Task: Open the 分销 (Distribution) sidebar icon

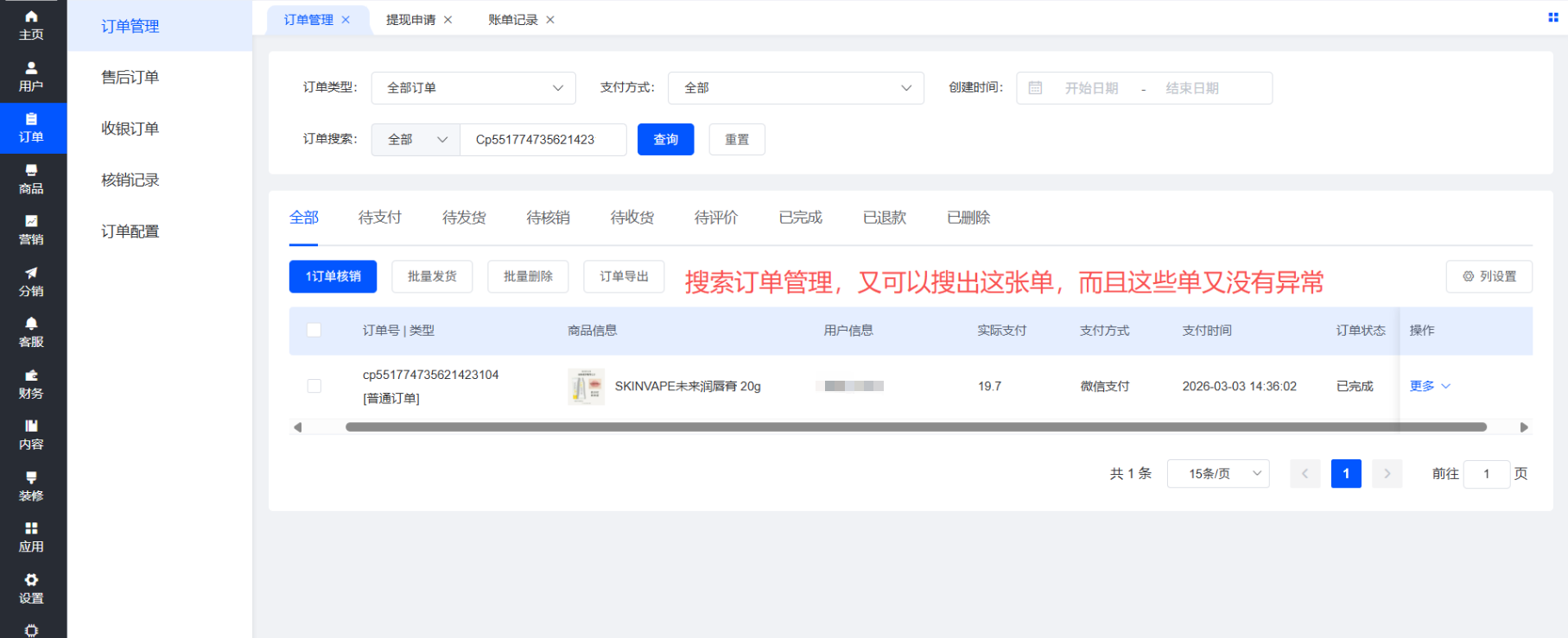Action: (x=31, y=281)
